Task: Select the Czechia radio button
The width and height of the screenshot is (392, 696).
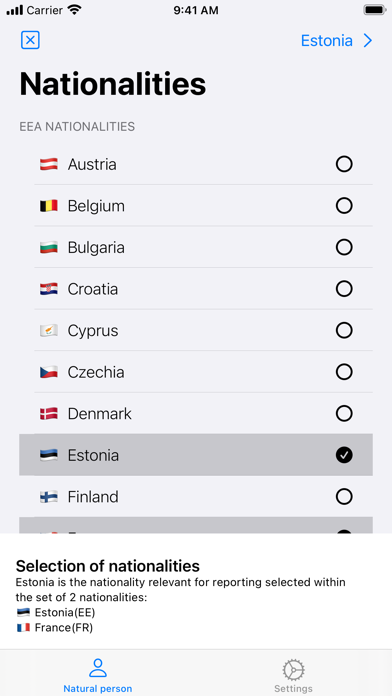Action: tap(344, 372)
